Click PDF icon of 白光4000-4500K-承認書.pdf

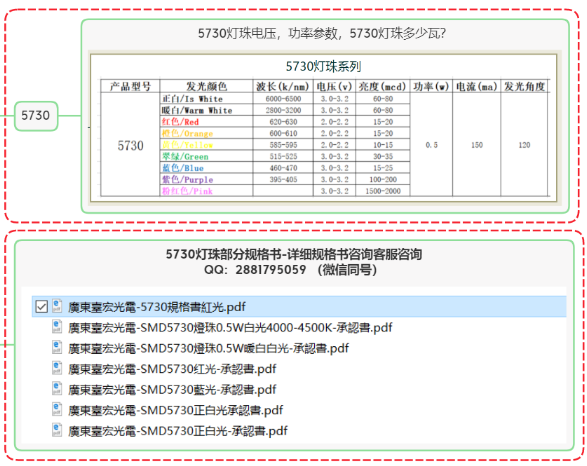click(x=57, y=326)
